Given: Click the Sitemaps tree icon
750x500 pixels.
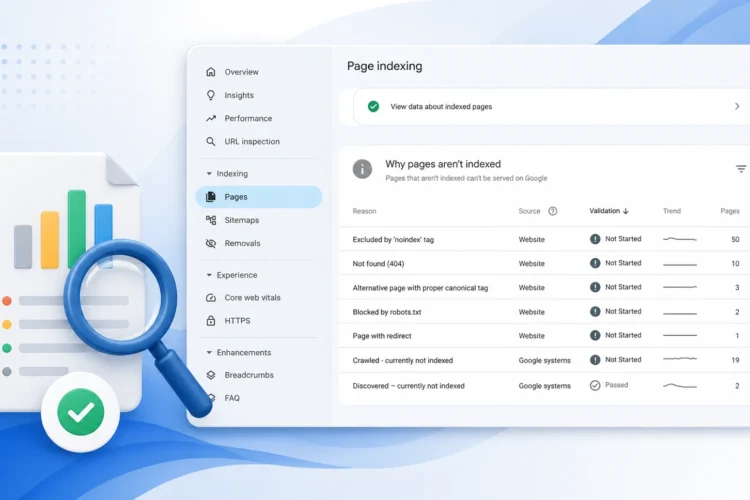Looking at the screenshot, I should [211, 220].
